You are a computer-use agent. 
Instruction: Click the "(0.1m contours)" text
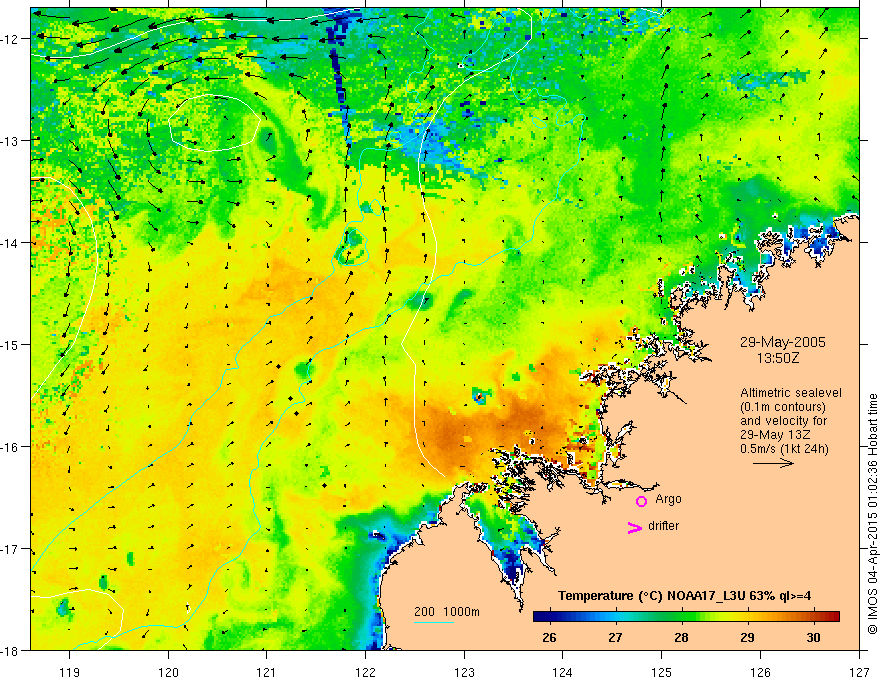click(783, 407)
